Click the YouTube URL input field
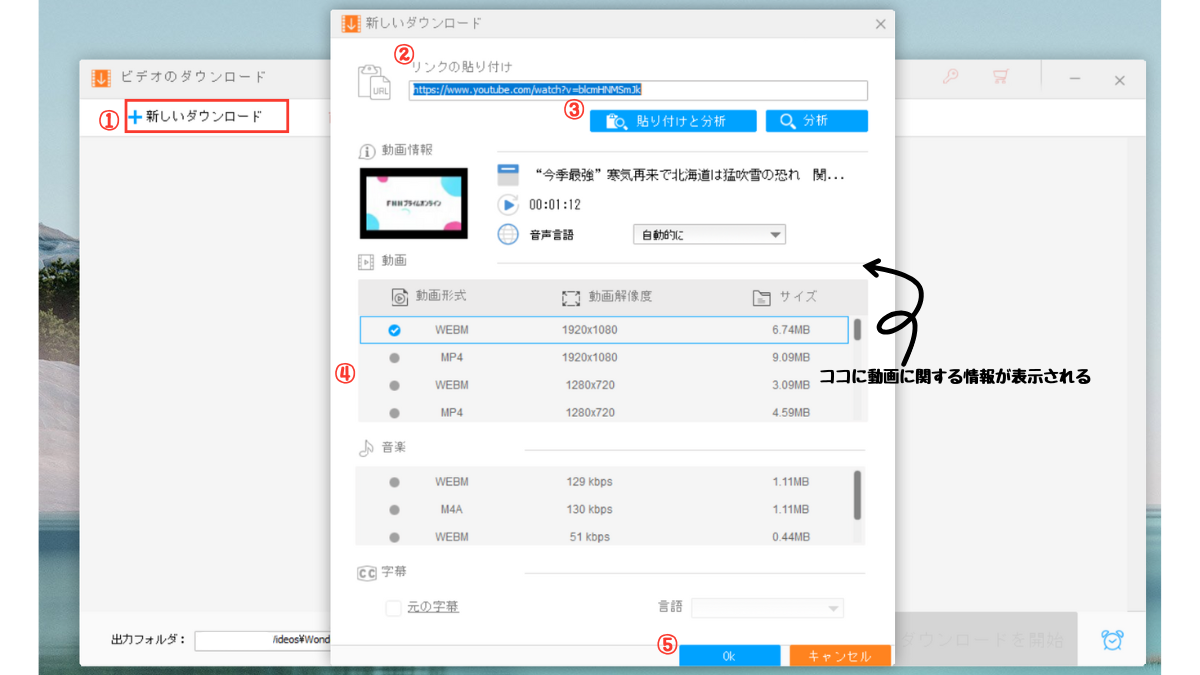1200x675 pixels. tap(638, 90)
